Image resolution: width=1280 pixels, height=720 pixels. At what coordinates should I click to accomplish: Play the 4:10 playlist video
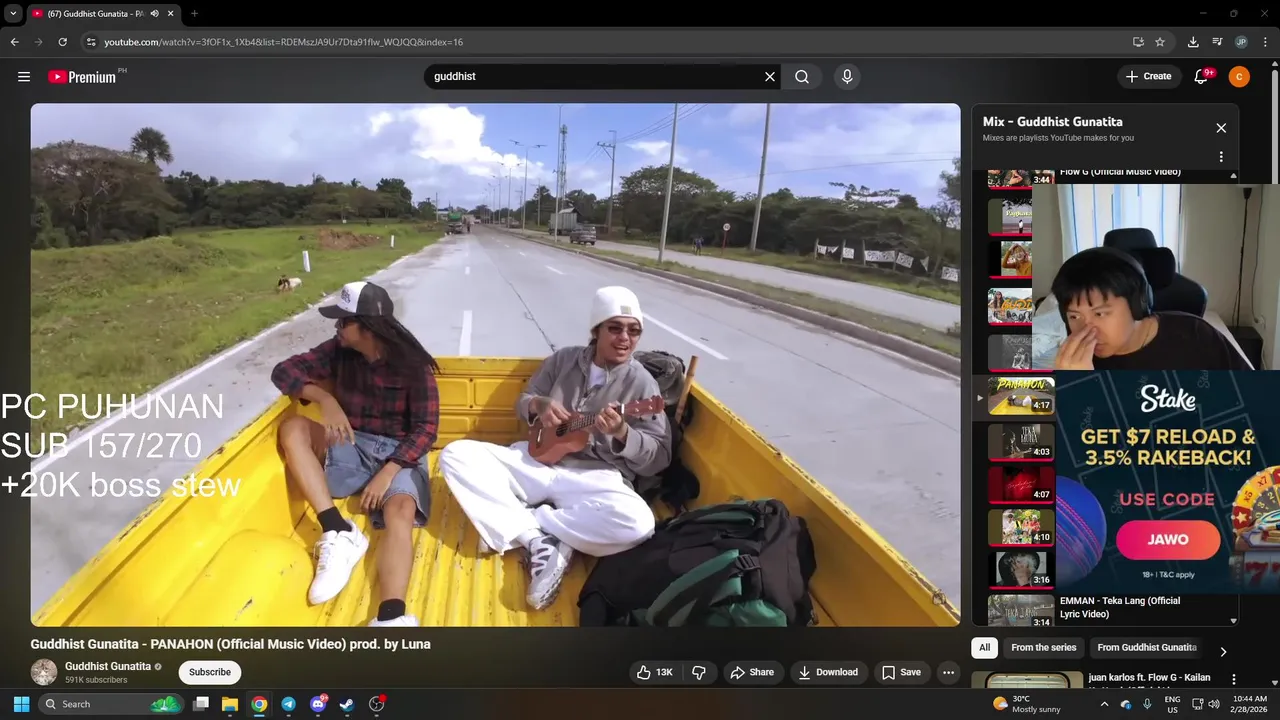[x=1021, y=528]
